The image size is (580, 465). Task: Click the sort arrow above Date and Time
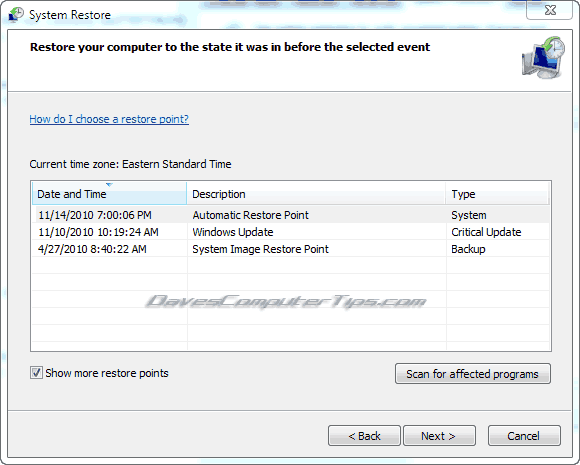pyautogui.click(x=109, y=184)
